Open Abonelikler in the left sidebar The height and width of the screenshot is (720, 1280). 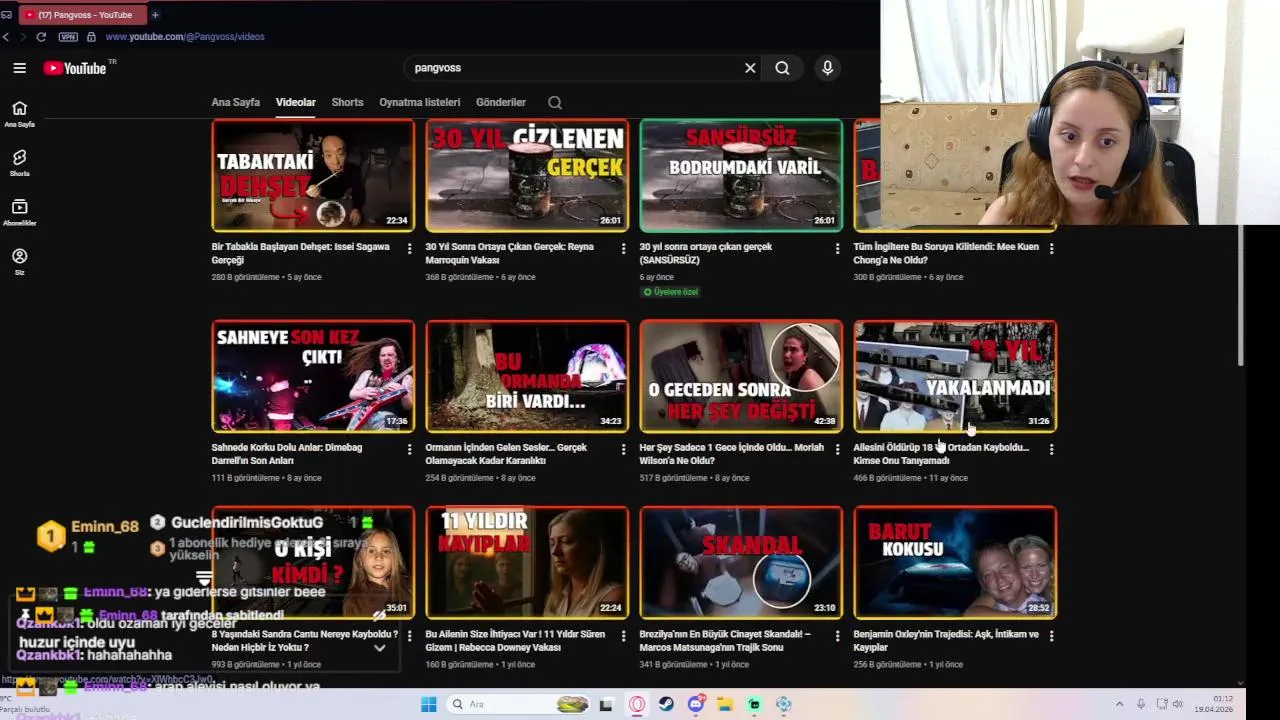point(19,212)
